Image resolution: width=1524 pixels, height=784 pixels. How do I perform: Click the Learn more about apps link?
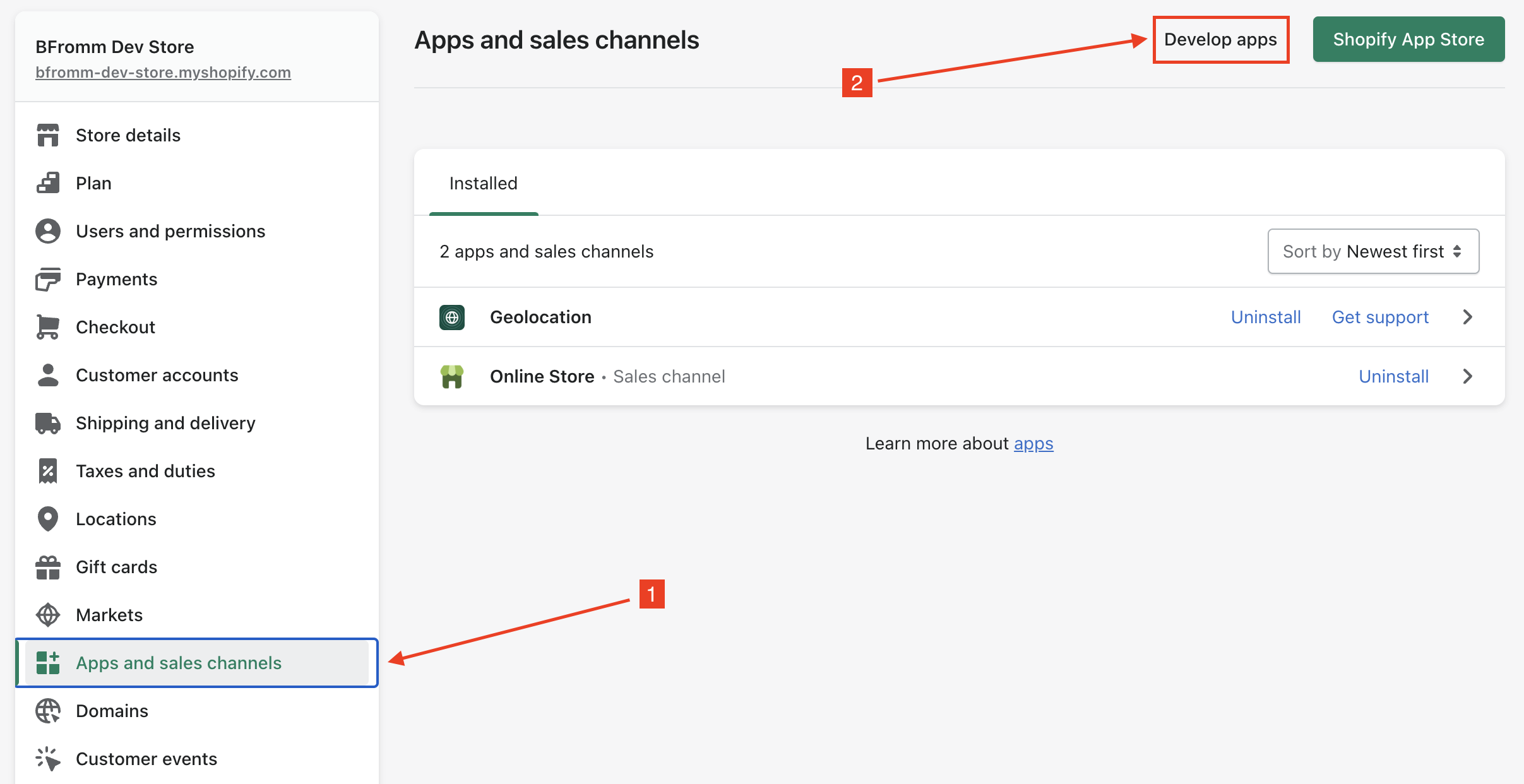pos(1034,442)
